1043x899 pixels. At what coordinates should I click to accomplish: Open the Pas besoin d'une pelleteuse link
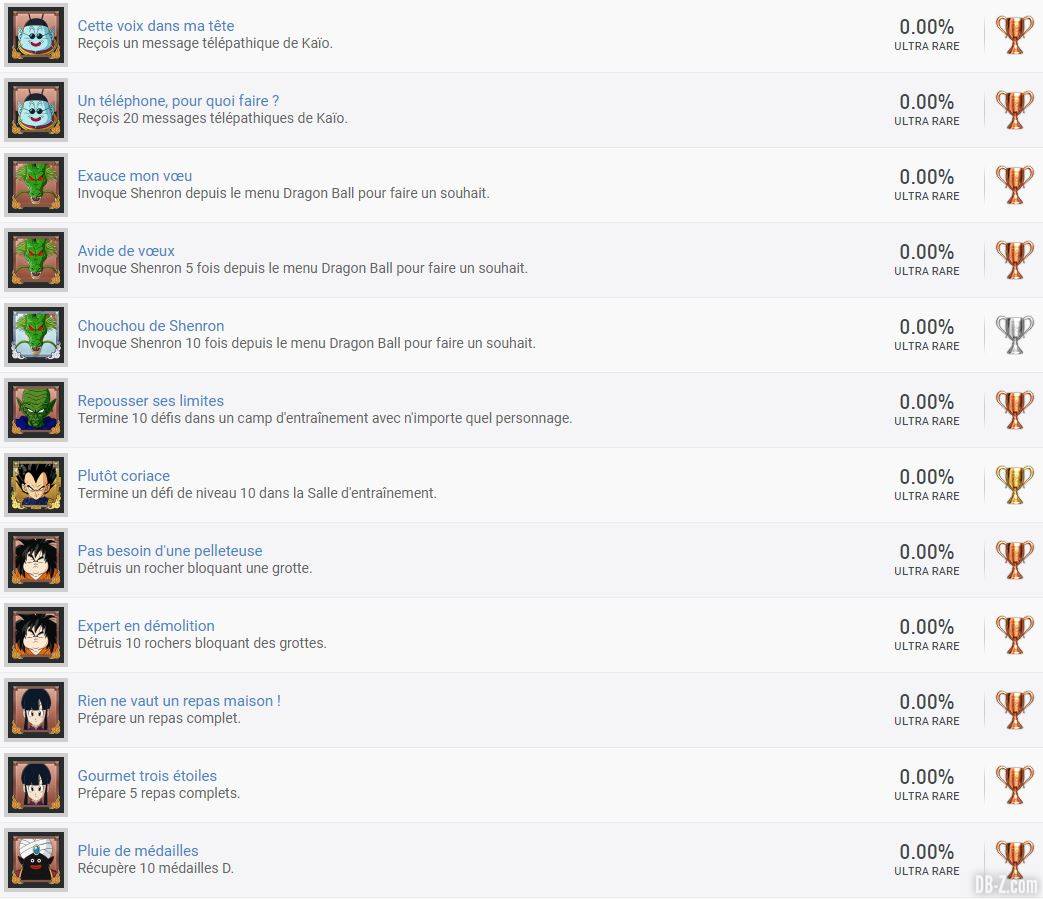coord(170,551)
